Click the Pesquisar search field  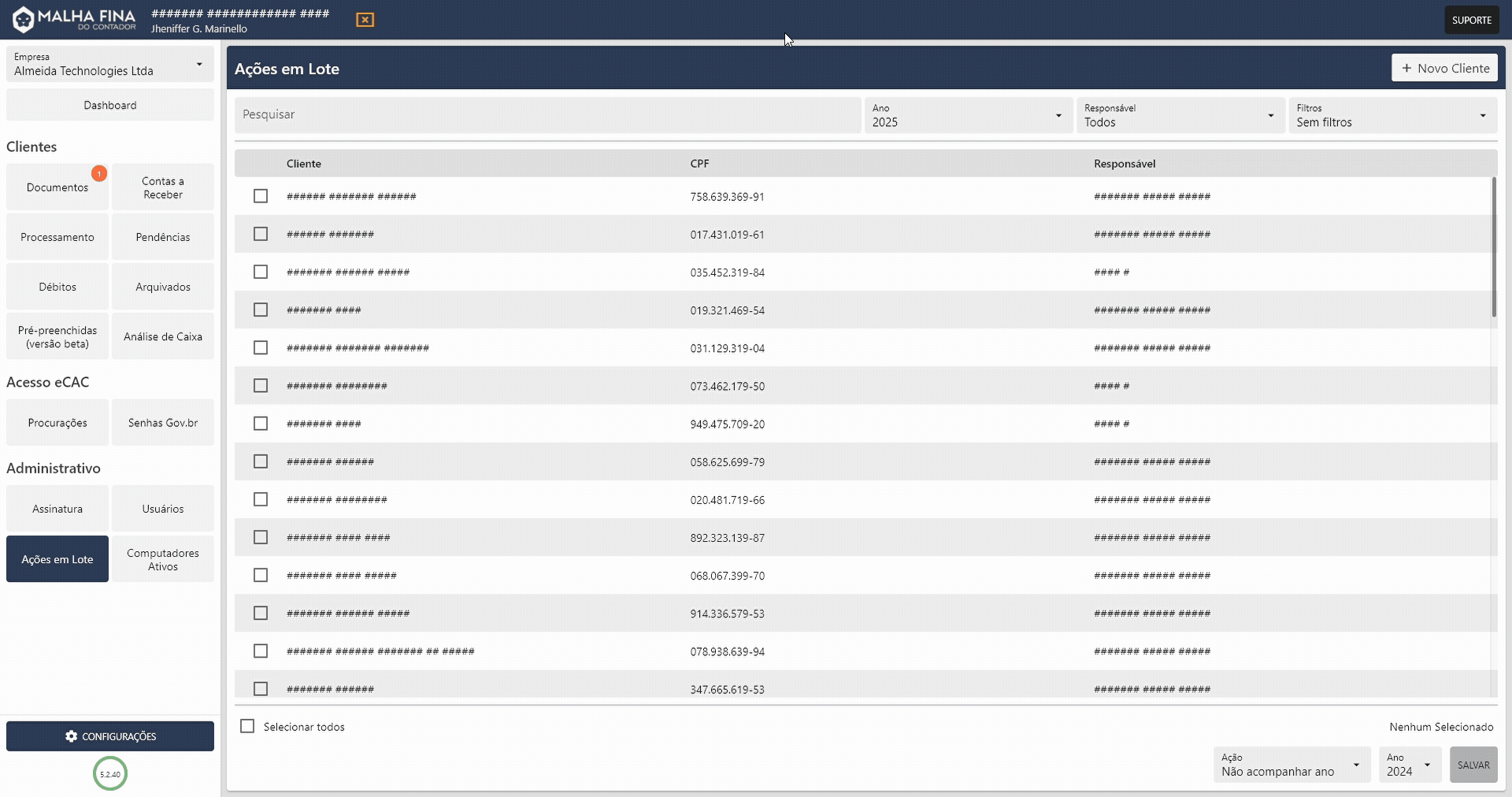(548, 115)
